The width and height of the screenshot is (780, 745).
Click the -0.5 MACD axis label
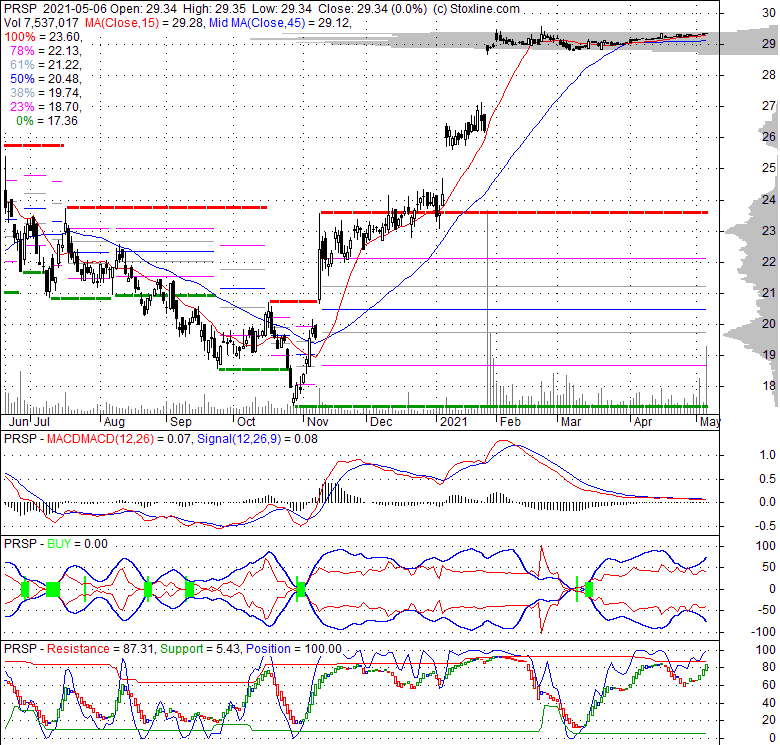pyautogui.click(x=766, y=526)
